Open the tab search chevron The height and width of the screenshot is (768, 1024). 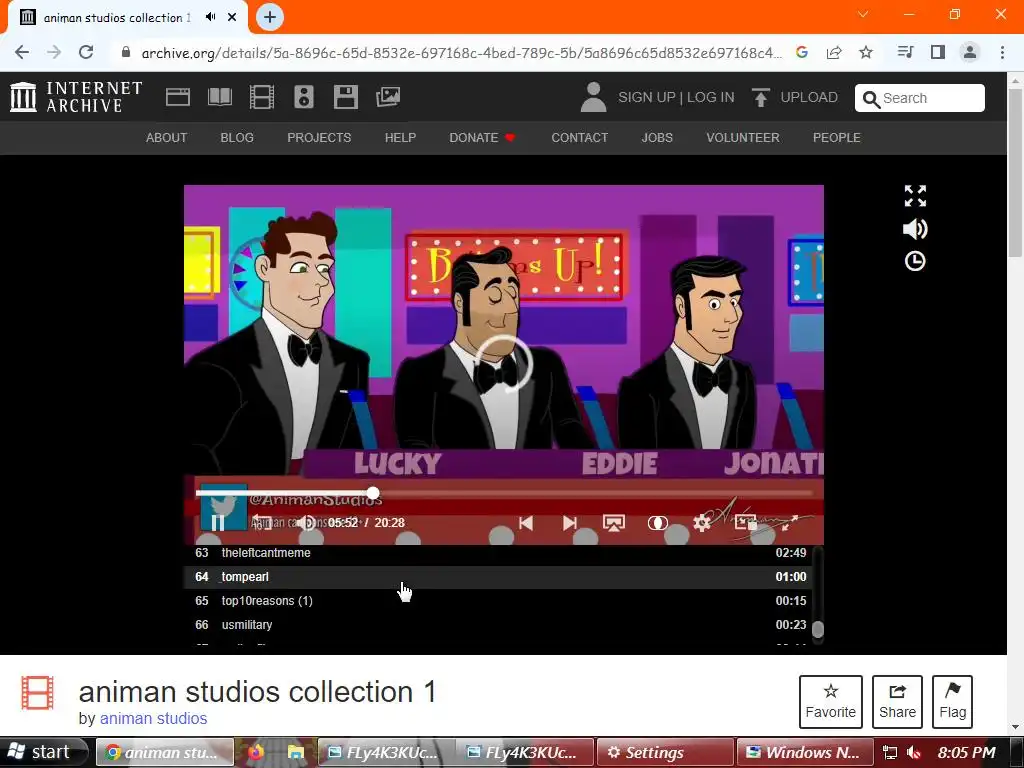click(x=863, y=14)
